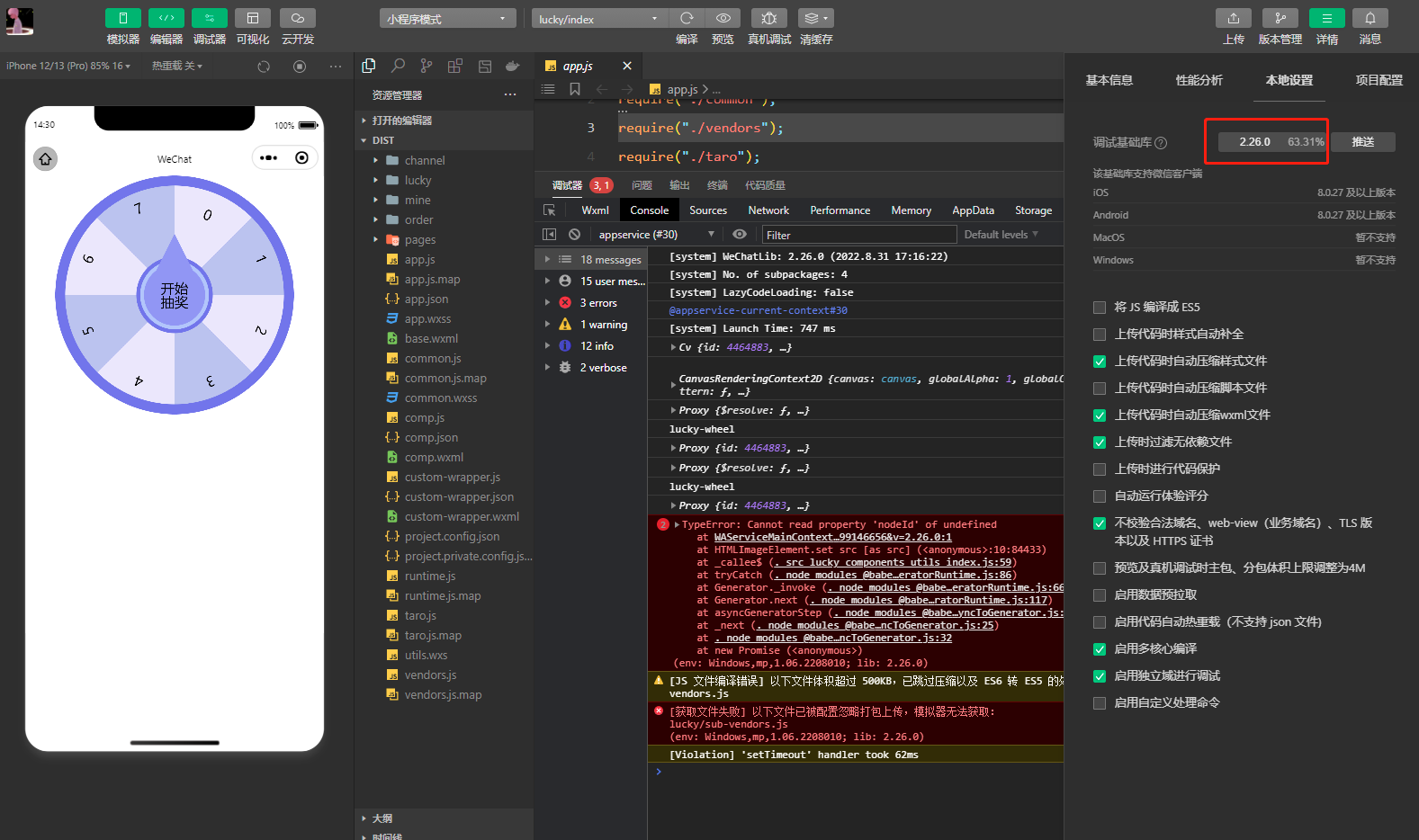The image size is (1419, 840).
Task: Open the 预览 preview eye icon
Action: pyautogui.click(x=723, y=18)
